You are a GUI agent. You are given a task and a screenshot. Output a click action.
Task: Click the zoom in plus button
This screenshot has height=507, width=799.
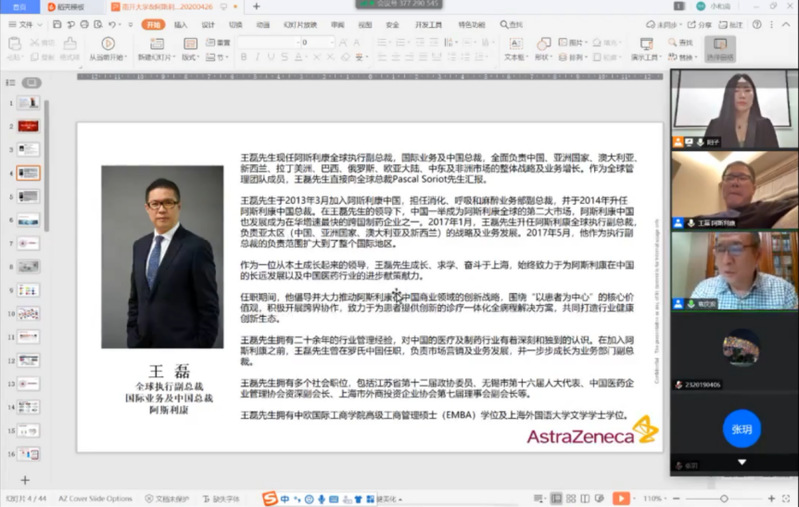[x=771, y=498]
